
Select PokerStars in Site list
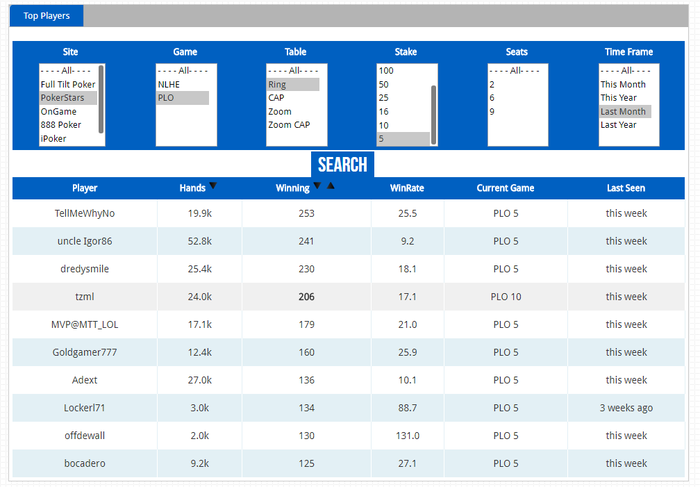point(68,98)
